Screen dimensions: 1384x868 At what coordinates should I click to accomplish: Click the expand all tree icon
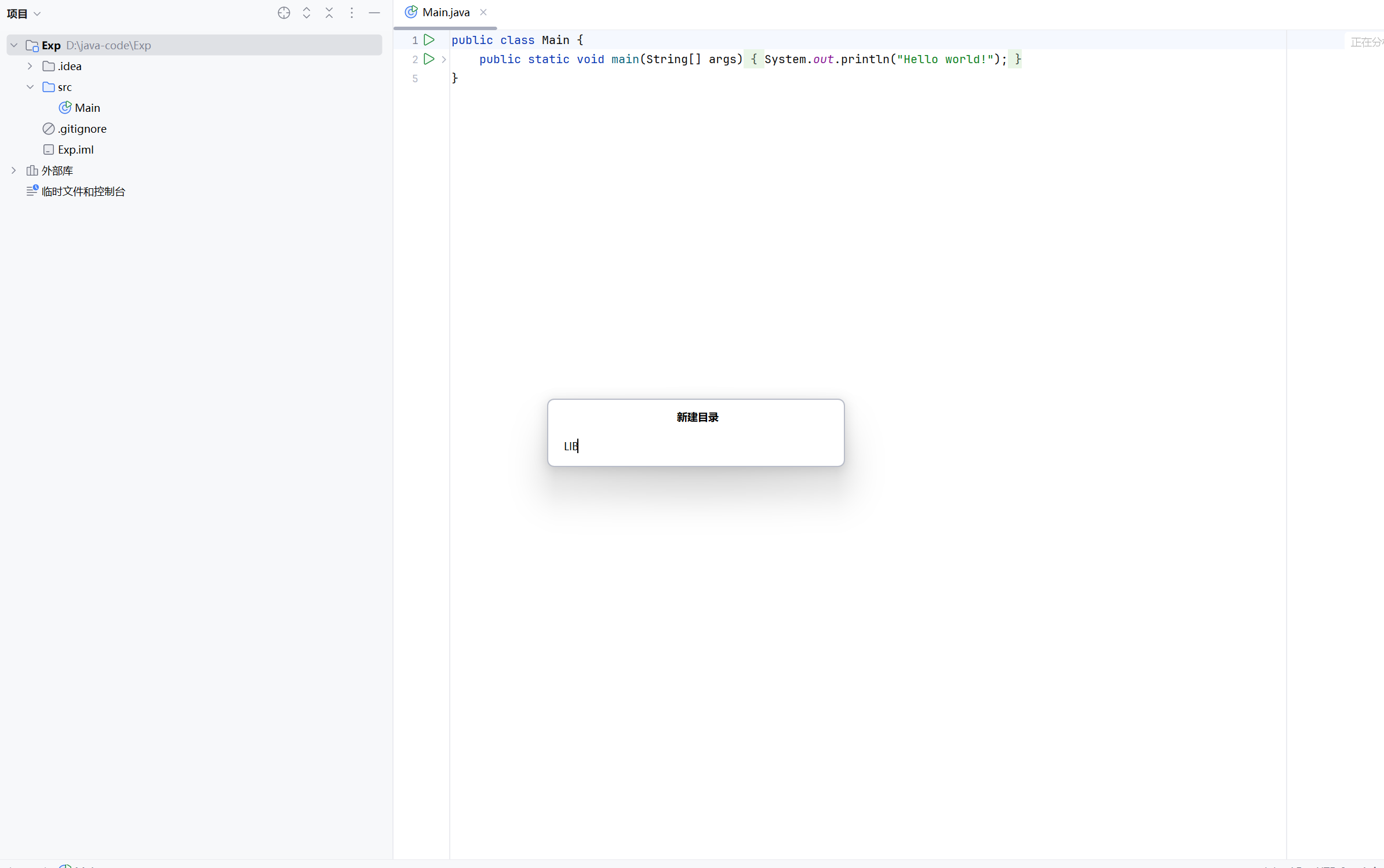(x=307, y=13)
